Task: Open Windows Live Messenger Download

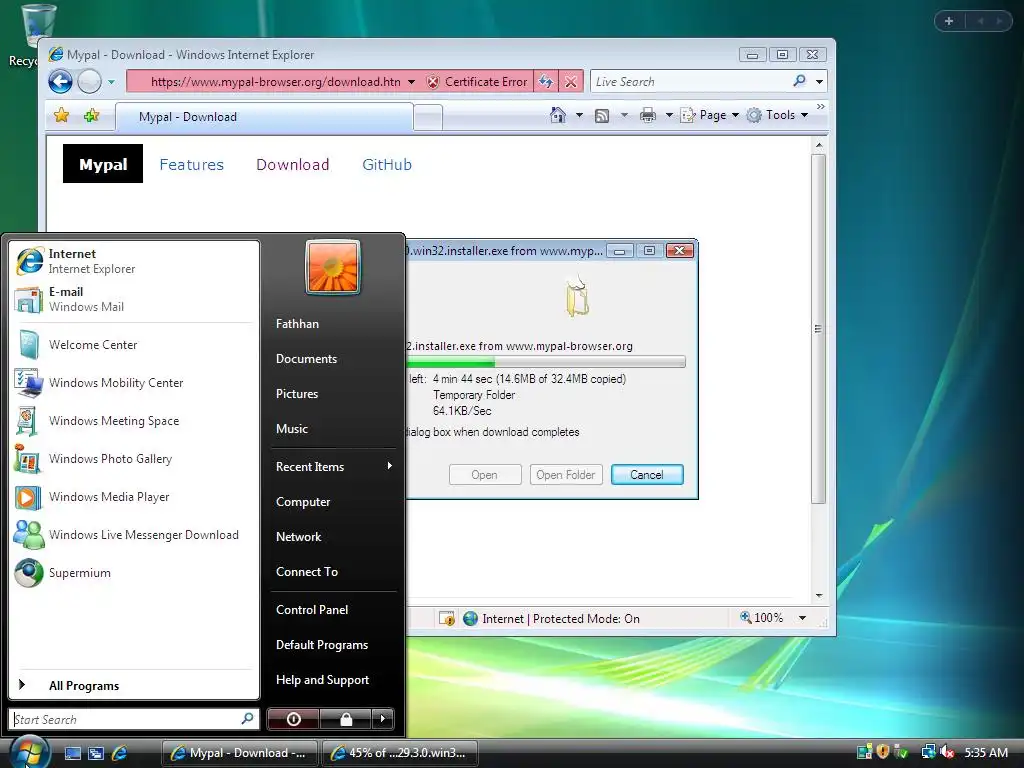Action: coord(133,535)
